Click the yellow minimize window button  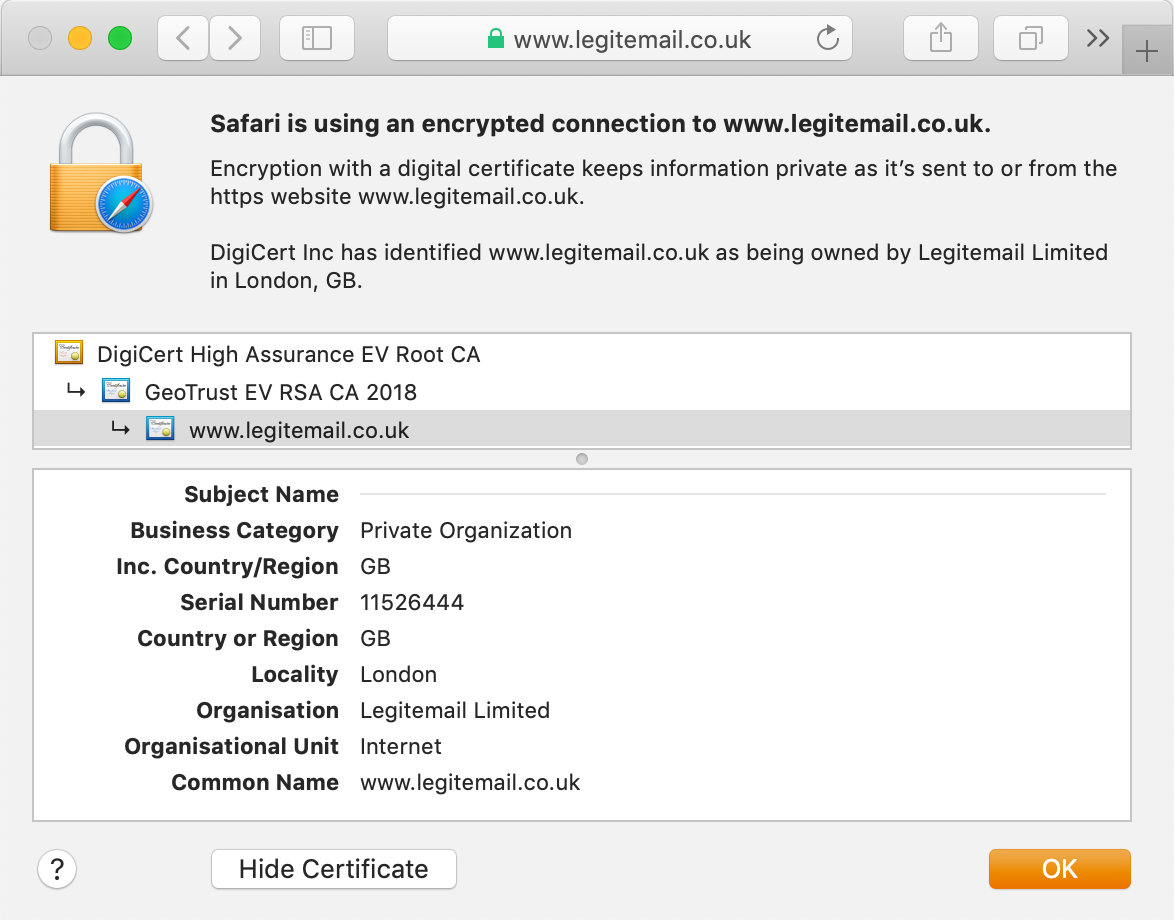point(80,37)
